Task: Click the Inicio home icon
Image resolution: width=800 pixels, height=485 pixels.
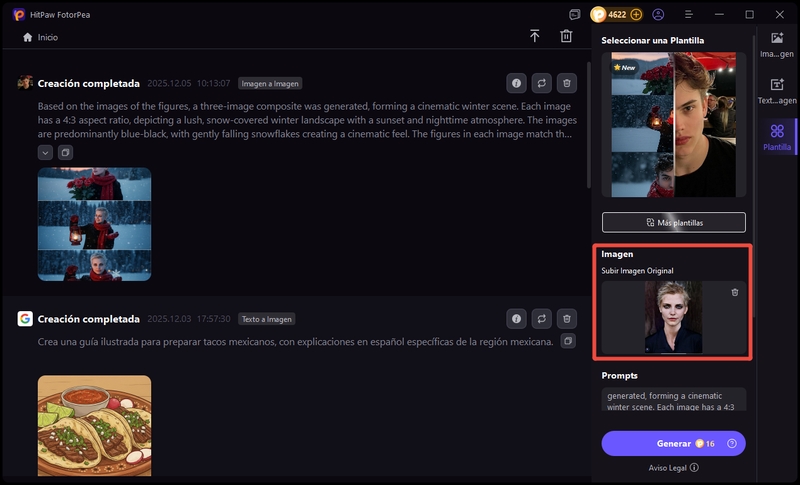Action: tap(27, 37)
